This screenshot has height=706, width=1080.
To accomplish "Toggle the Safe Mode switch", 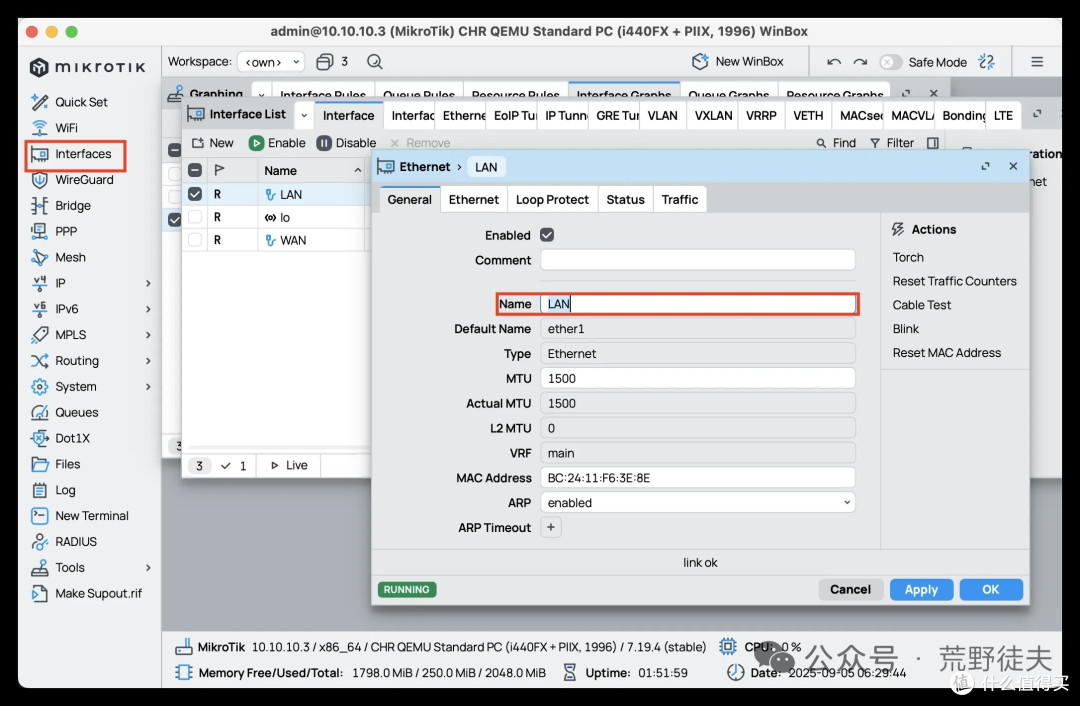I will coord(890,62).
